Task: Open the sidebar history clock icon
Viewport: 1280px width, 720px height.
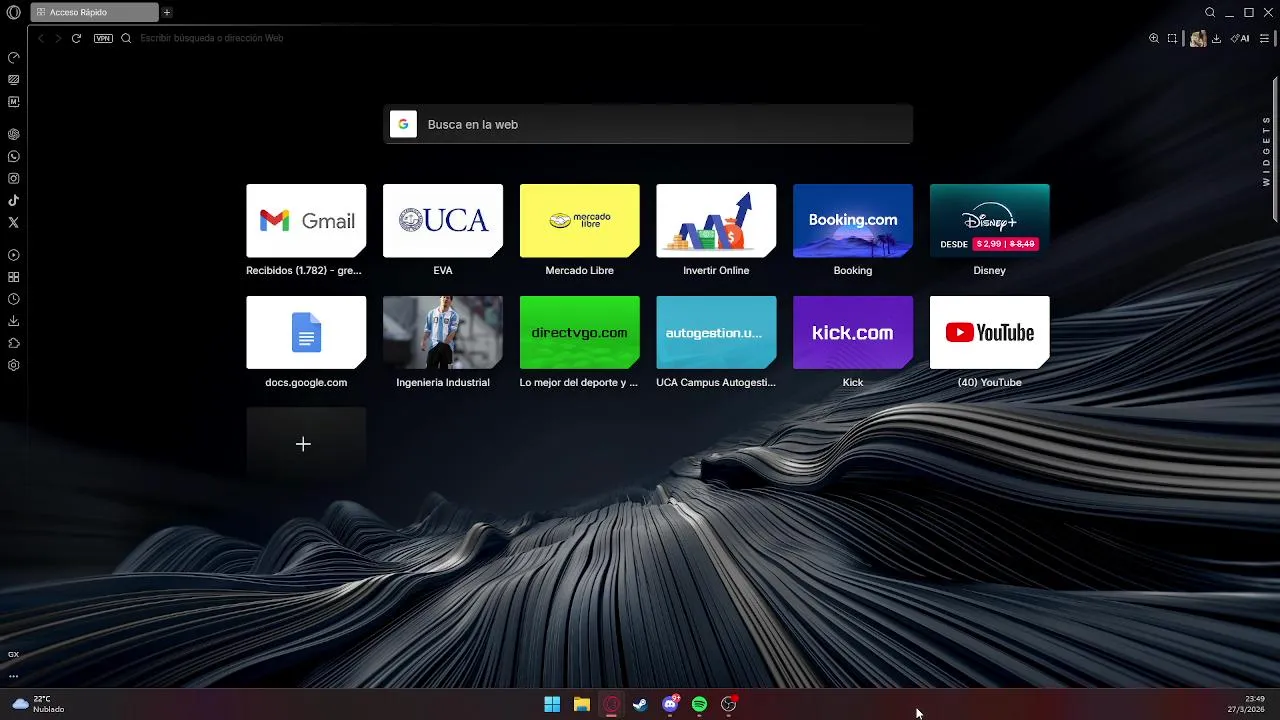Action: [14, 299]
